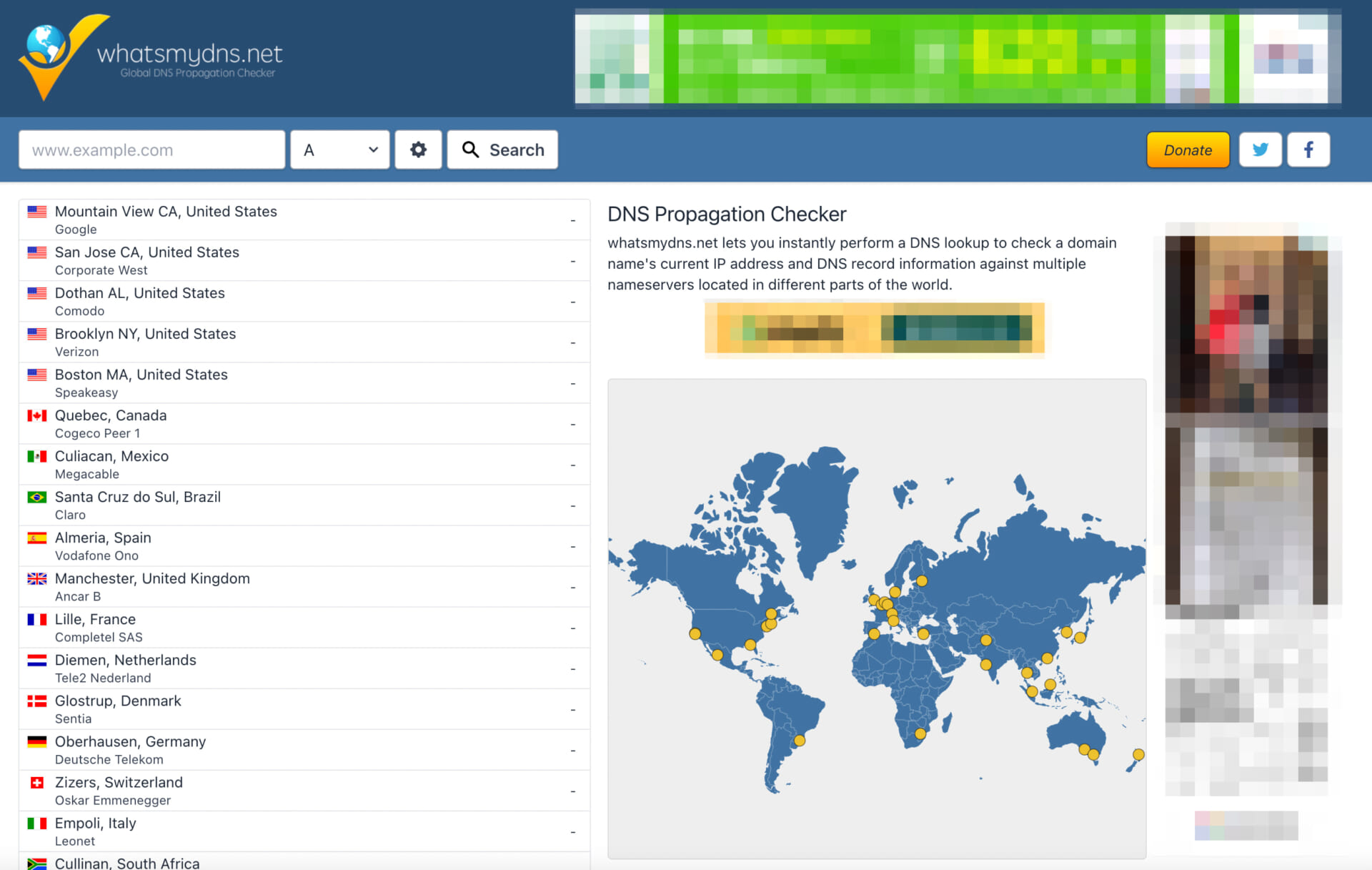This screenshot has height=870, width=1372.
Task: Check the result status for Almeria, Spain
Action: pos(572,545)
